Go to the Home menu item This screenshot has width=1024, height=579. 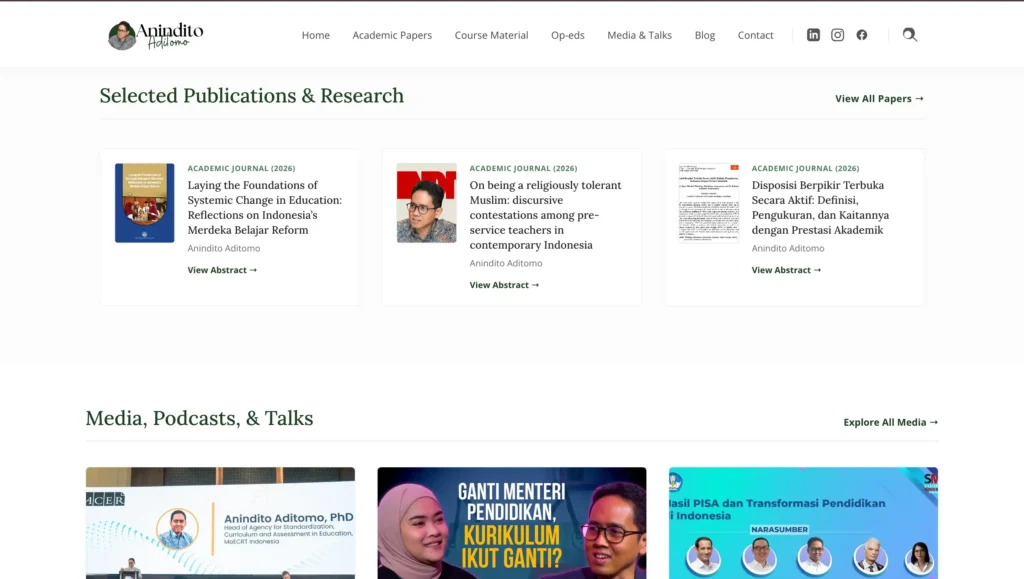315,35
